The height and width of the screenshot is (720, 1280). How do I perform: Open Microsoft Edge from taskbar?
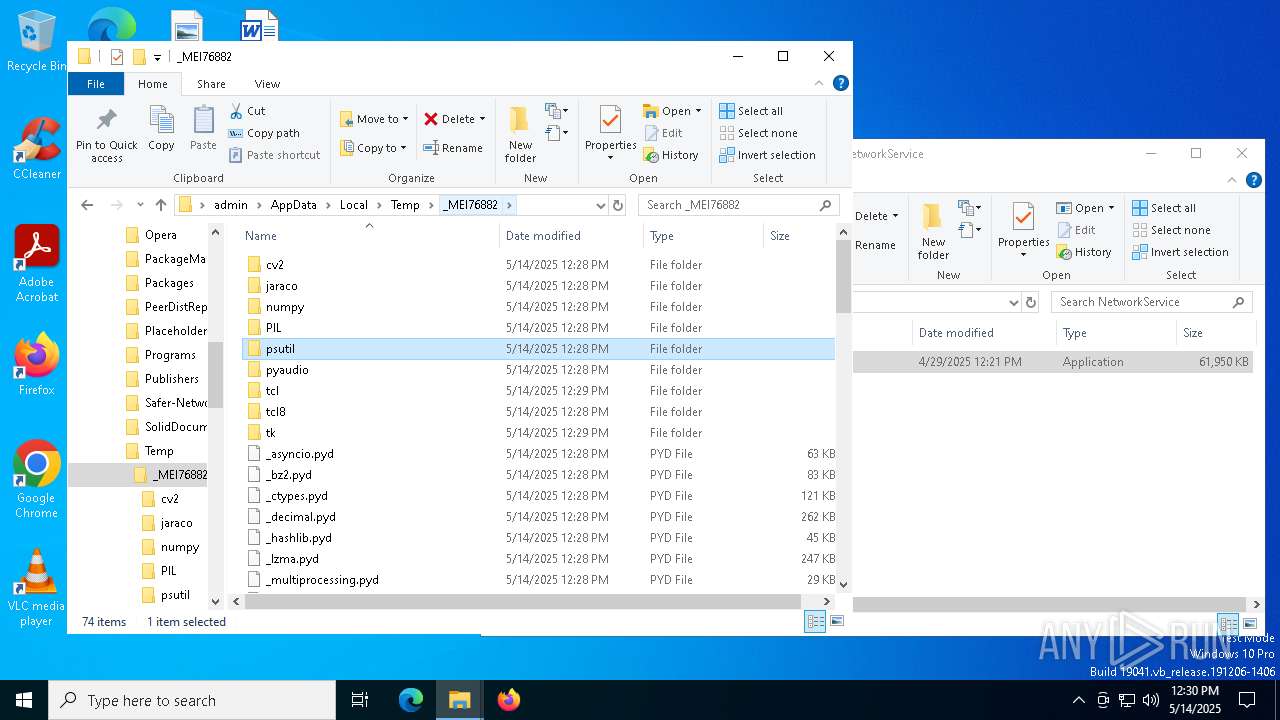[x=411, y=700]
